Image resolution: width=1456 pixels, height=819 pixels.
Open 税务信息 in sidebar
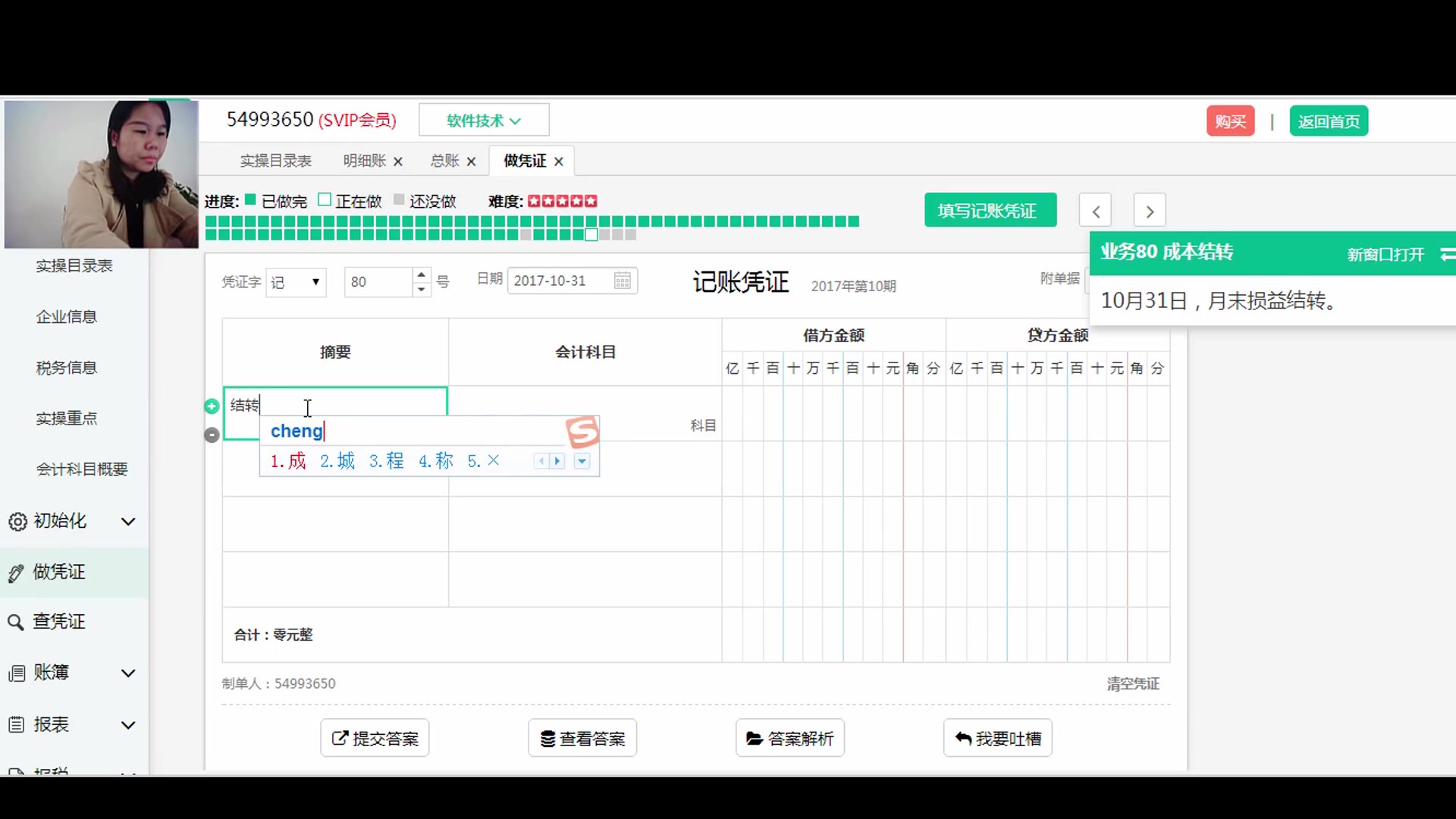tap(67, 368)
